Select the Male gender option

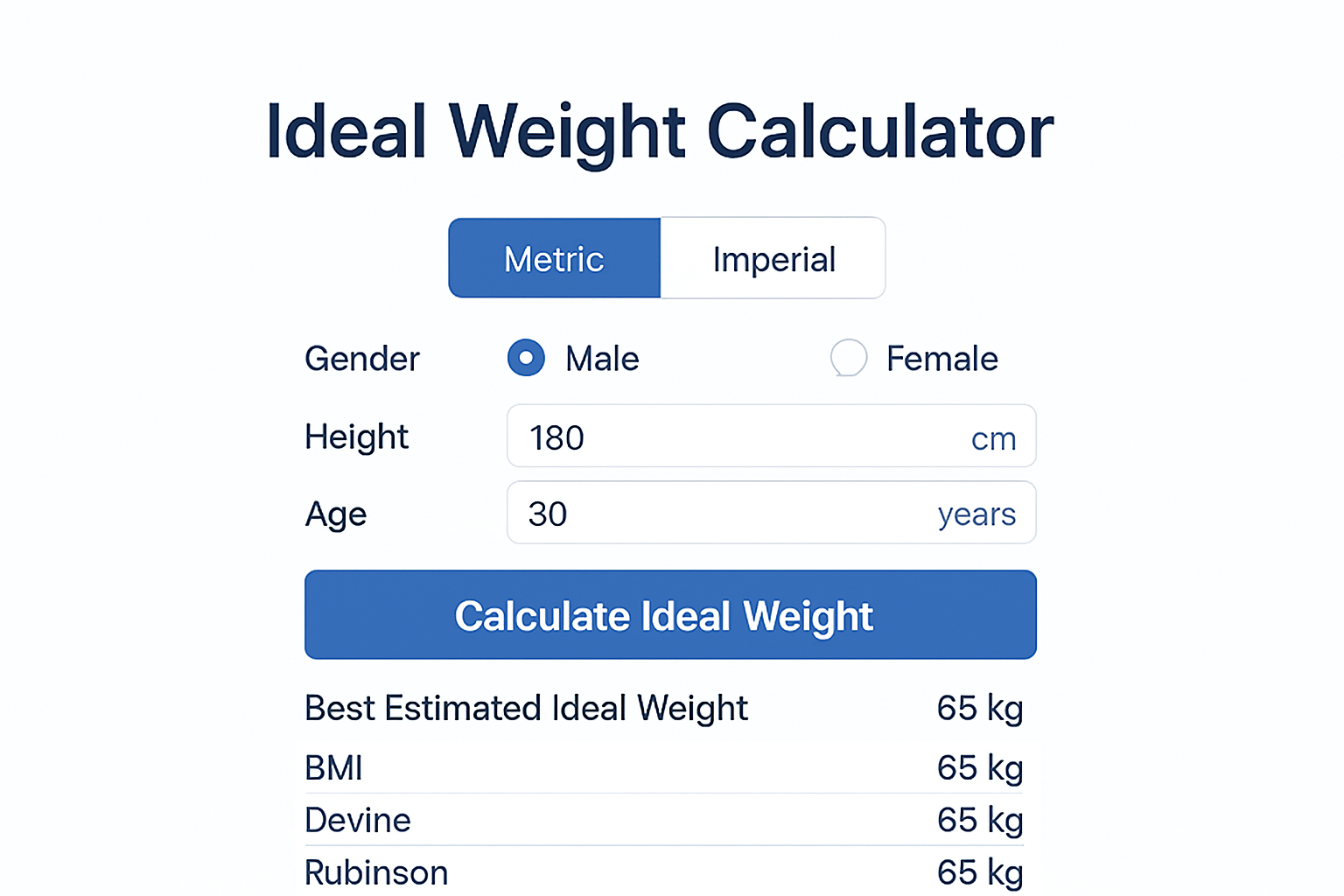pyautogui.click(x=526, y=358)
